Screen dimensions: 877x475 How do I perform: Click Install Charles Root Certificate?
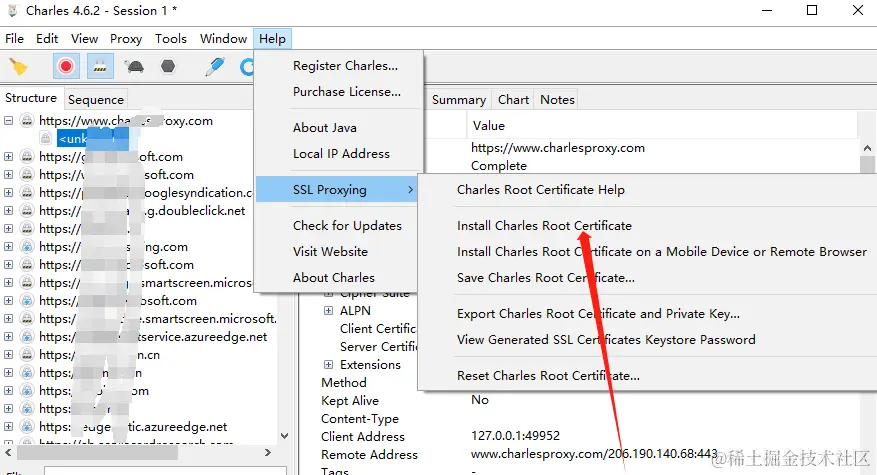click(x=544, y=225)
